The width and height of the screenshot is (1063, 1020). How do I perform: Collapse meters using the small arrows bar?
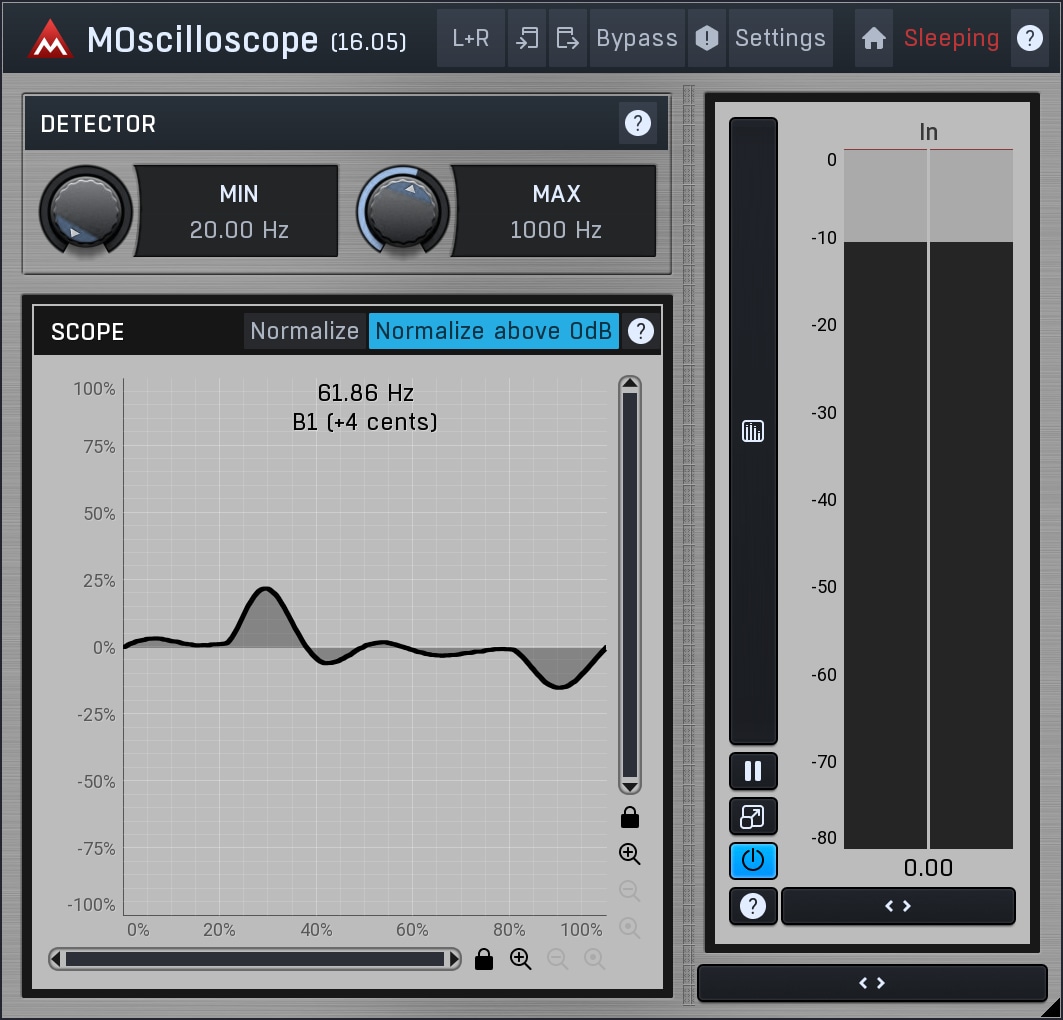pos(898,906)
